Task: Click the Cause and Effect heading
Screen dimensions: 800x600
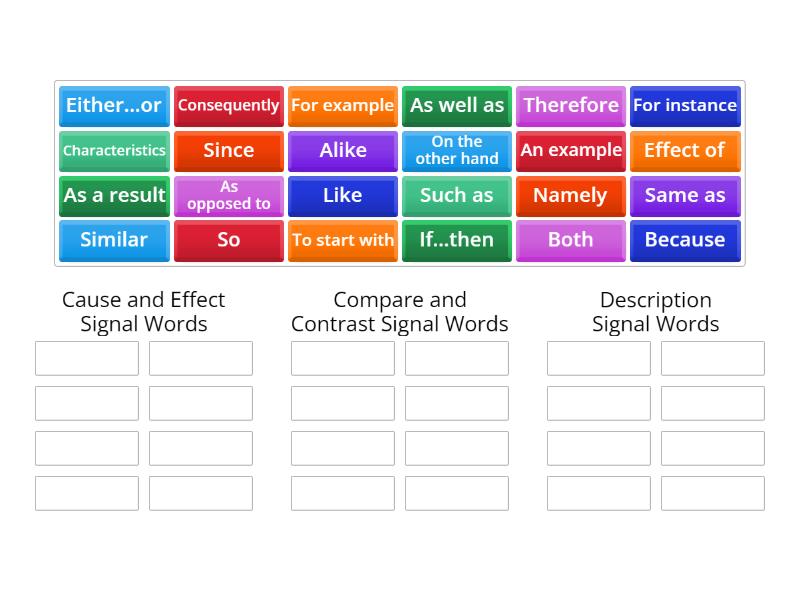Action: (143, 311)
